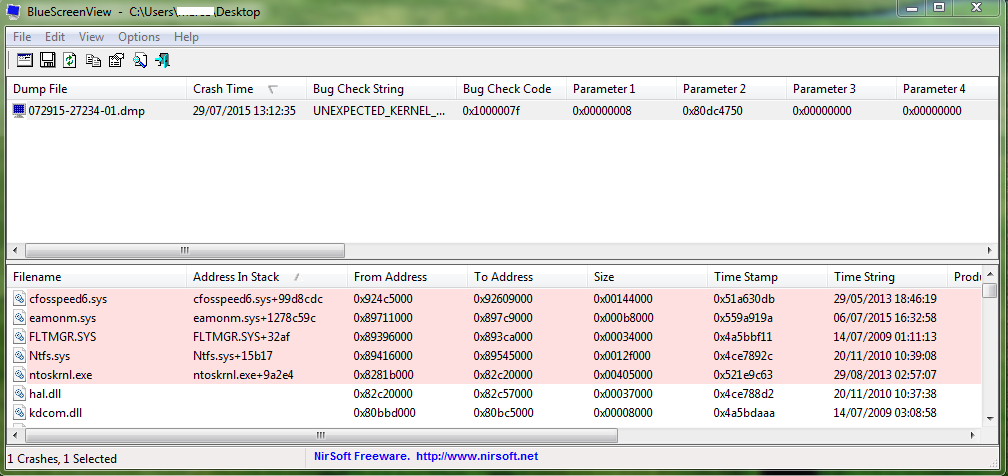Screen dimensions: 1008x476
Task: Click the Parameter 4 column header
Action: [x=946, y=89]
